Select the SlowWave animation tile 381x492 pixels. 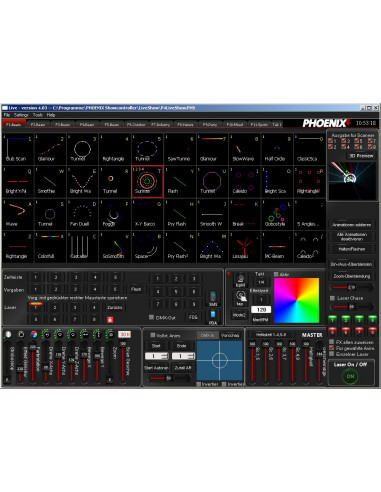pos(245,149)
